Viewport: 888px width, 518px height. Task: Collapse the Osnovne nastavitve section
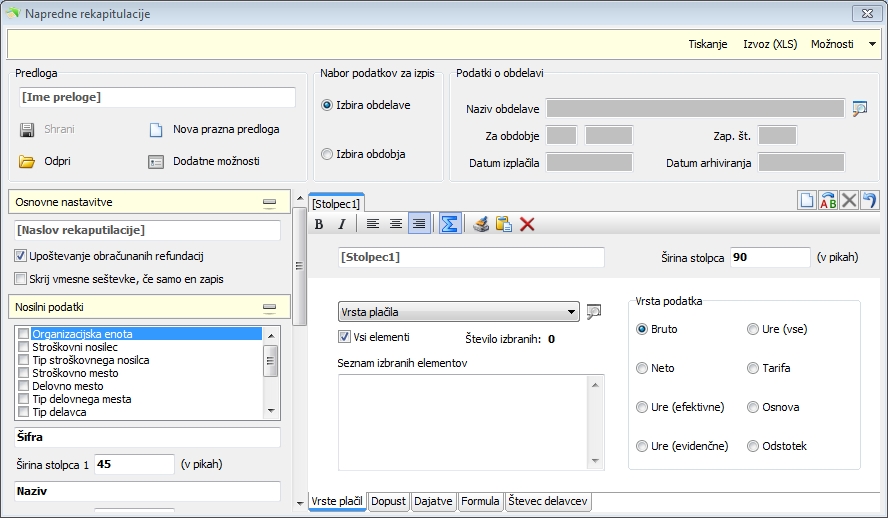tap(269, 202)
